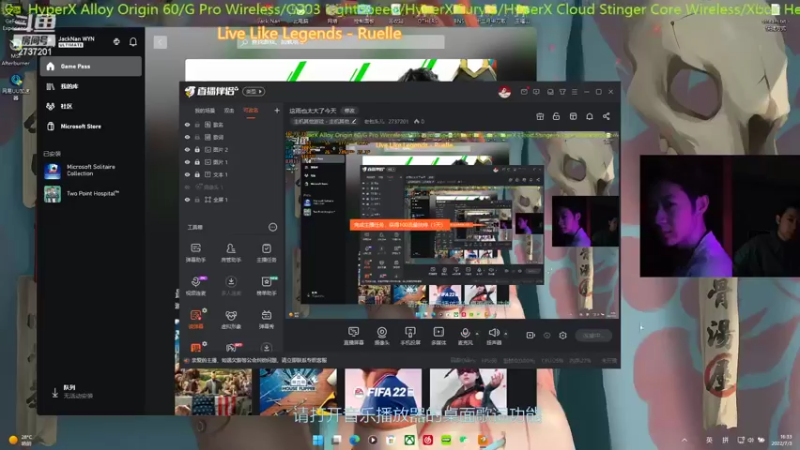Viewport: 800px width, 450px height.
Task: Expand the speaker options arrow
Action: coord(506,334)
